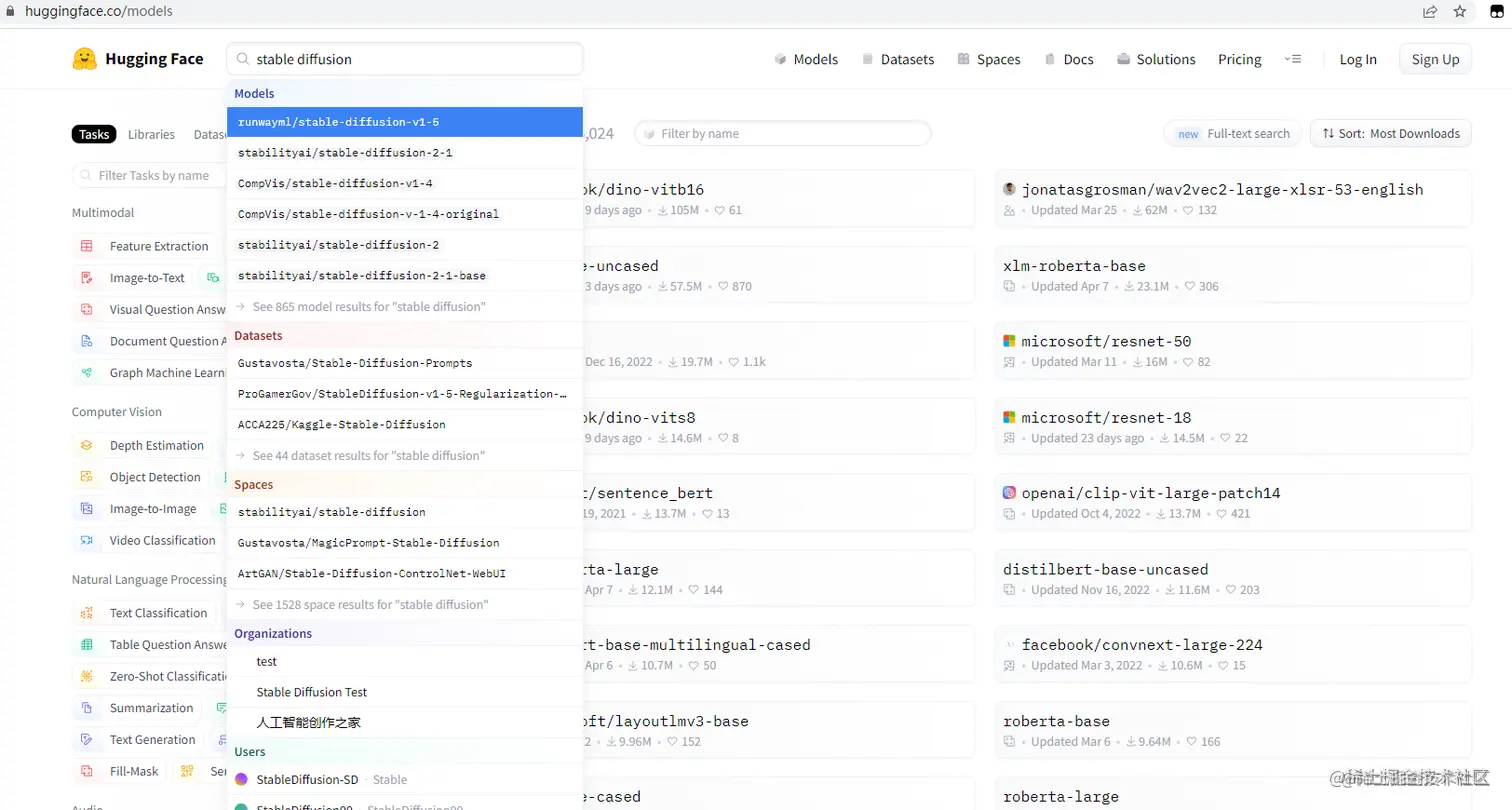Viewport: 1512px width, 810px height.
Task: Open Stable Diffusion Test organization
Action: [405, 692]
